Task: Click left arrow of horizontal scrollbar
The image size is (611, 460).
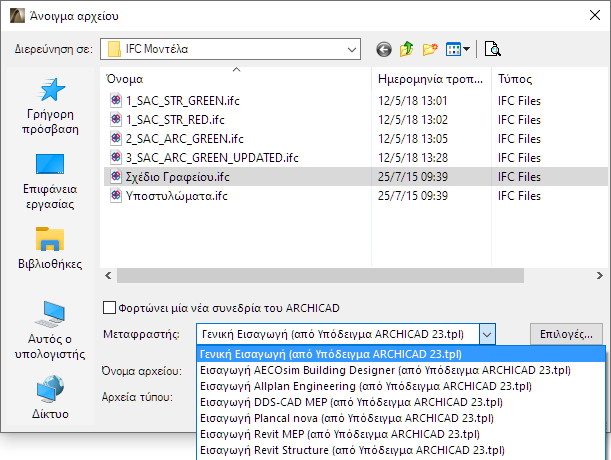Action: click(x=108, y=276)
